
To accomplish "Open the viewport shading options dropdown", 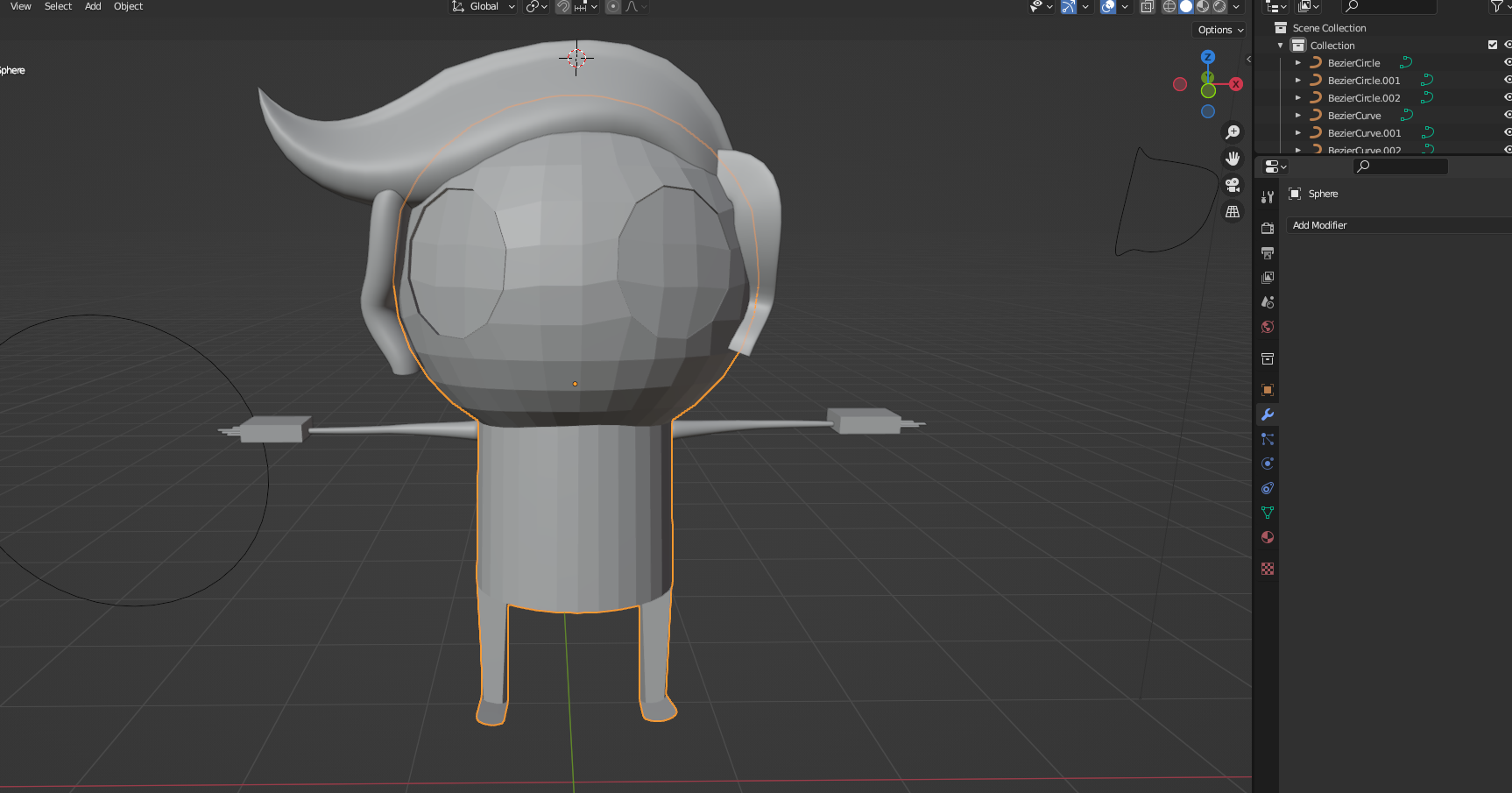I will pos(1236,6).
